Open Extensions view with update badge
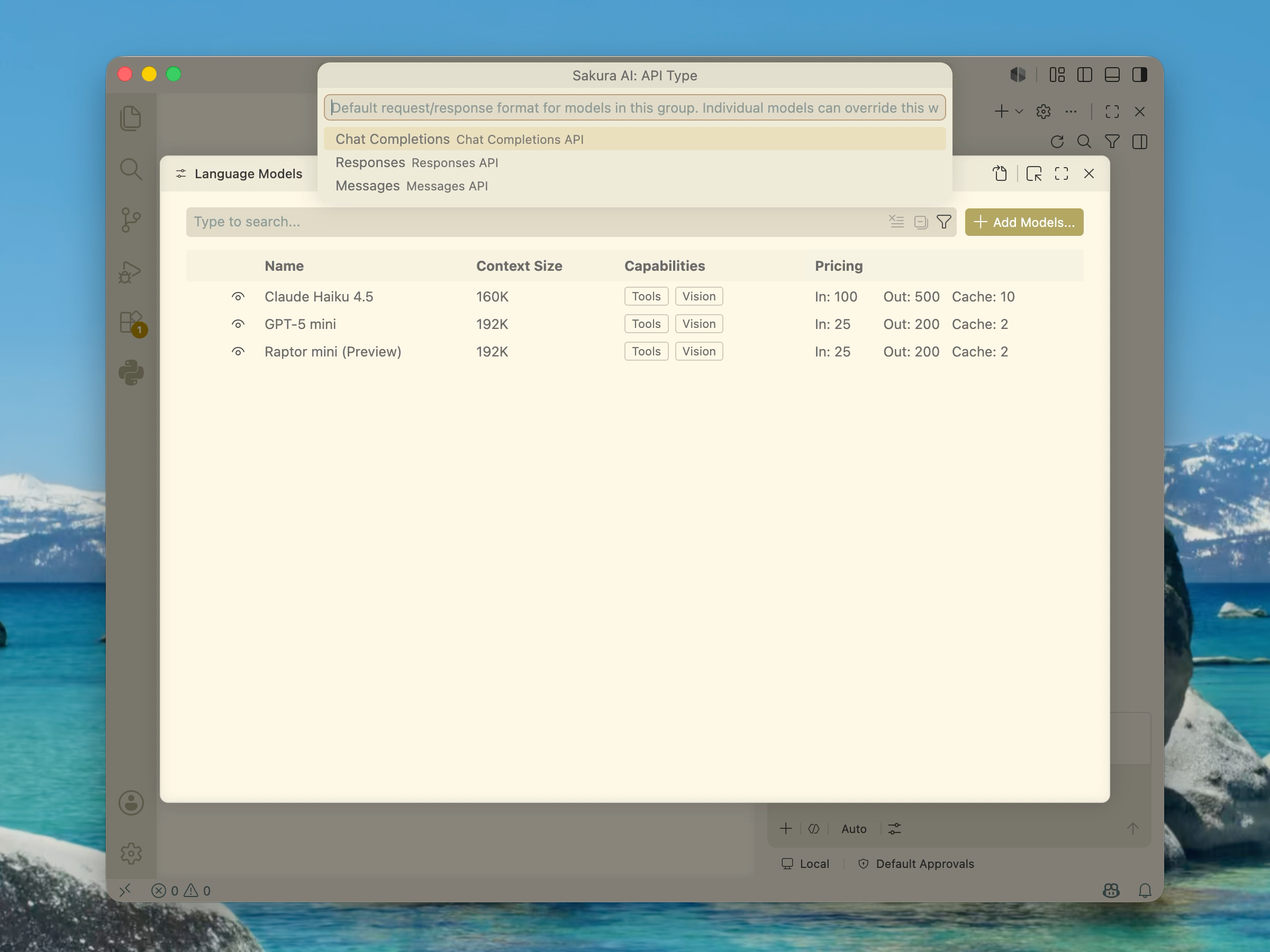Image resolution: width=1270 pixels, height=952 pixels. tap(132, 323)
